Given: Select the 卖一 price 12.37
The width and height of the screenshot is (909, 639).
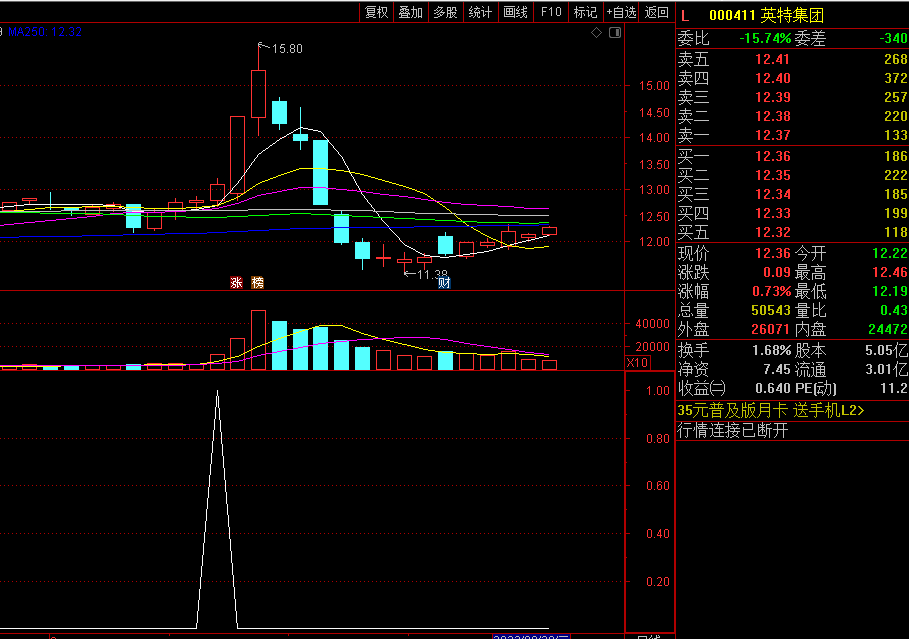Looking at the screenshot, I should [772, 136].
